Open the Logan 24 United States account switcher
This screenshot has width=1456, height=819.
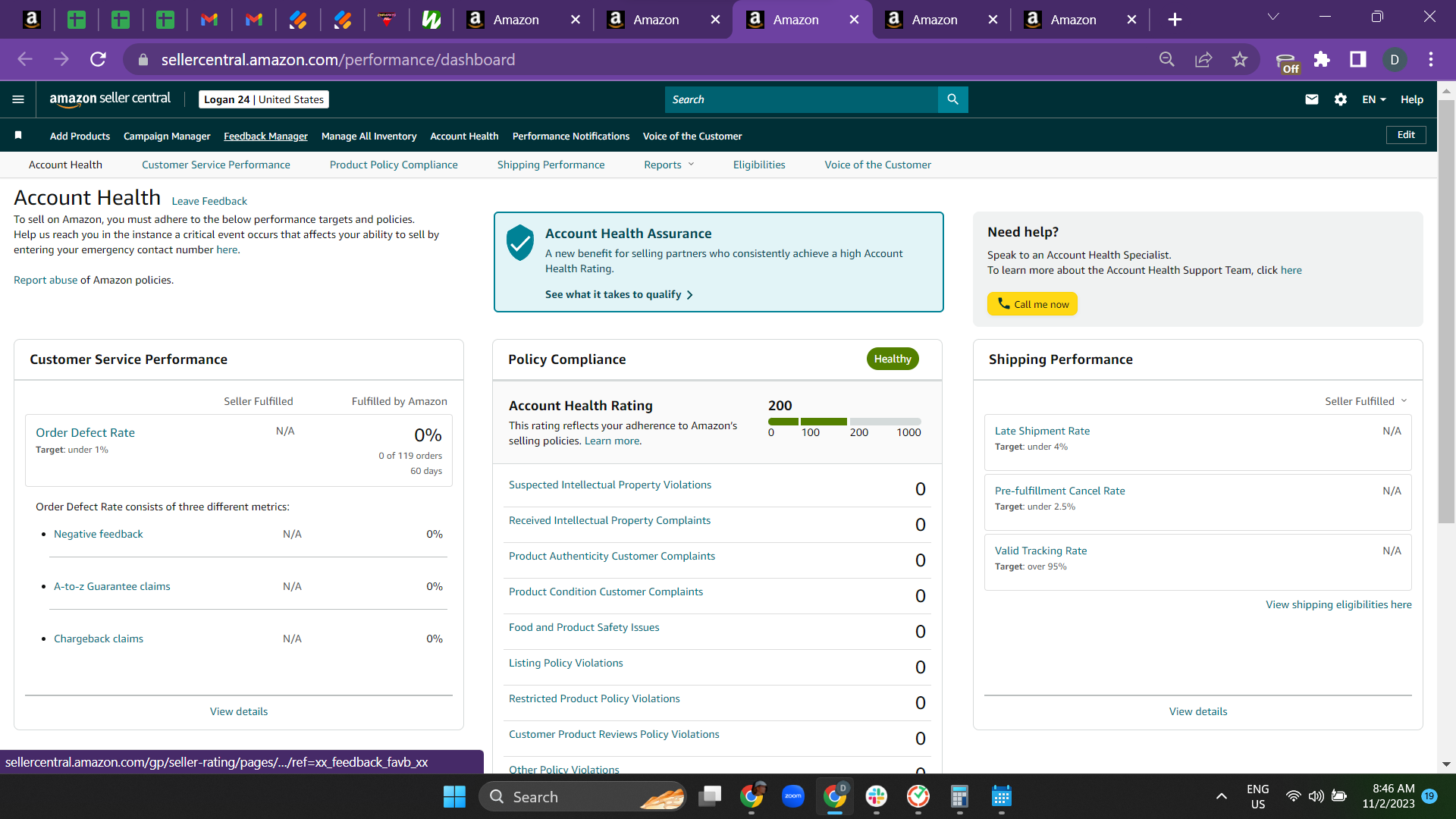[x=264, y=99]
